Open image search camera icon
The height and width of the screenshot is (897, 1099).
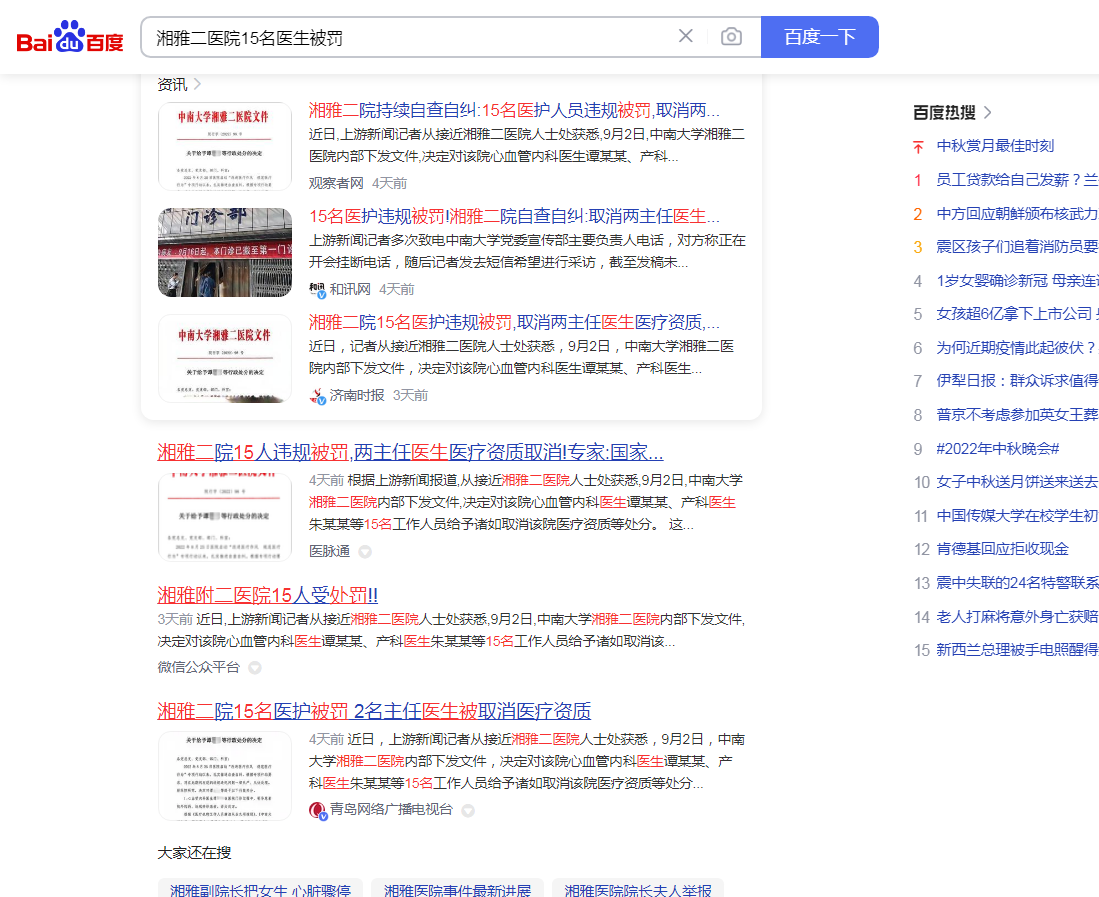pyautogui.click(x=731, y=36)
